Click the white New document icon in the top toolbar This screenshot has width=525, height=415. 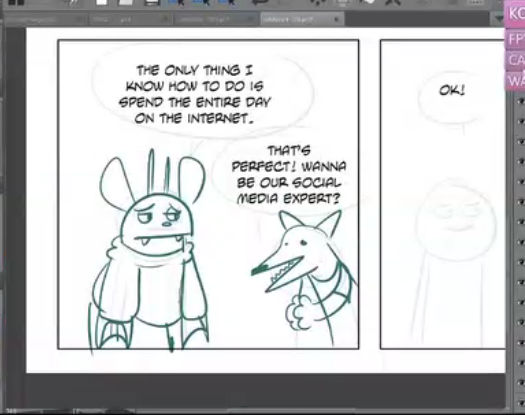coord(102,2)
